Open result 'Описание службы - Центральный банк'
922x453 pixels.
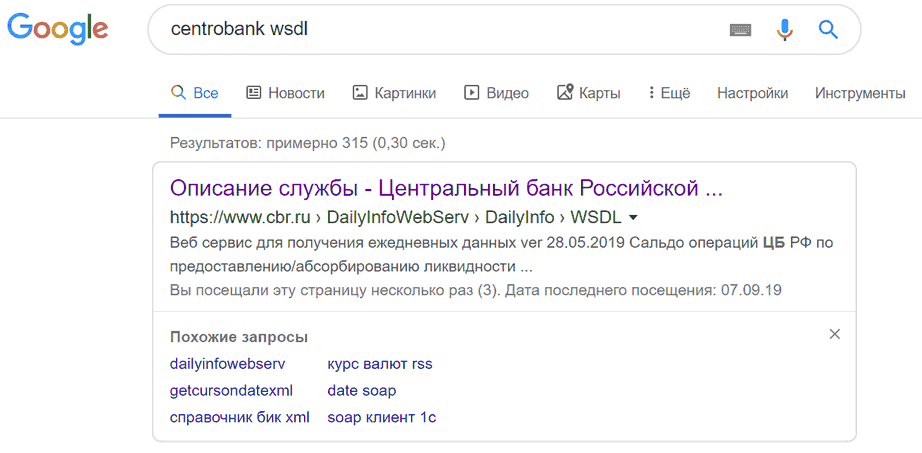point(446,189)
